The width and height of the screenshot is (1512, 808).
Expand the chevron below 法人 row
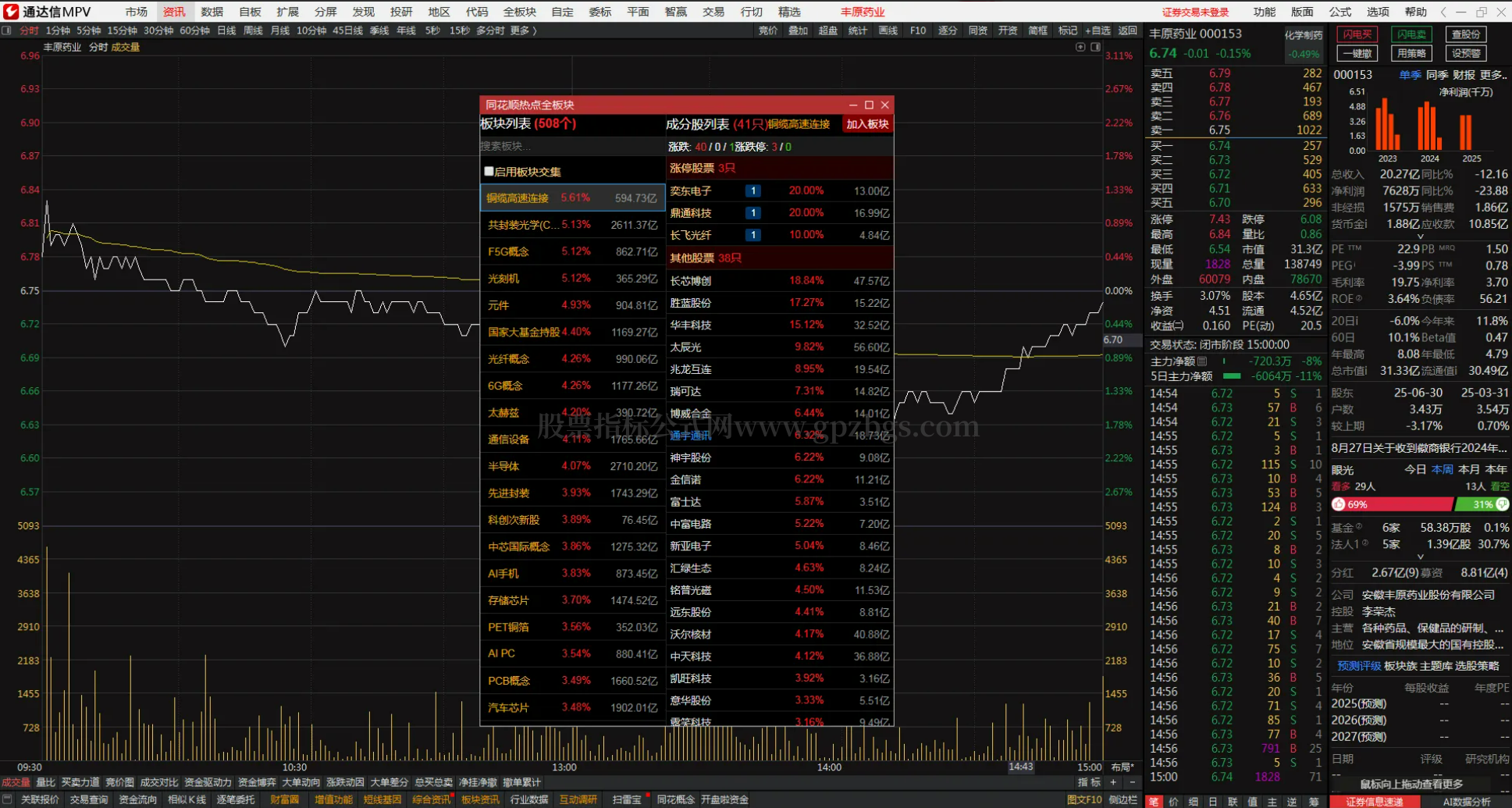coord(1420,557)
